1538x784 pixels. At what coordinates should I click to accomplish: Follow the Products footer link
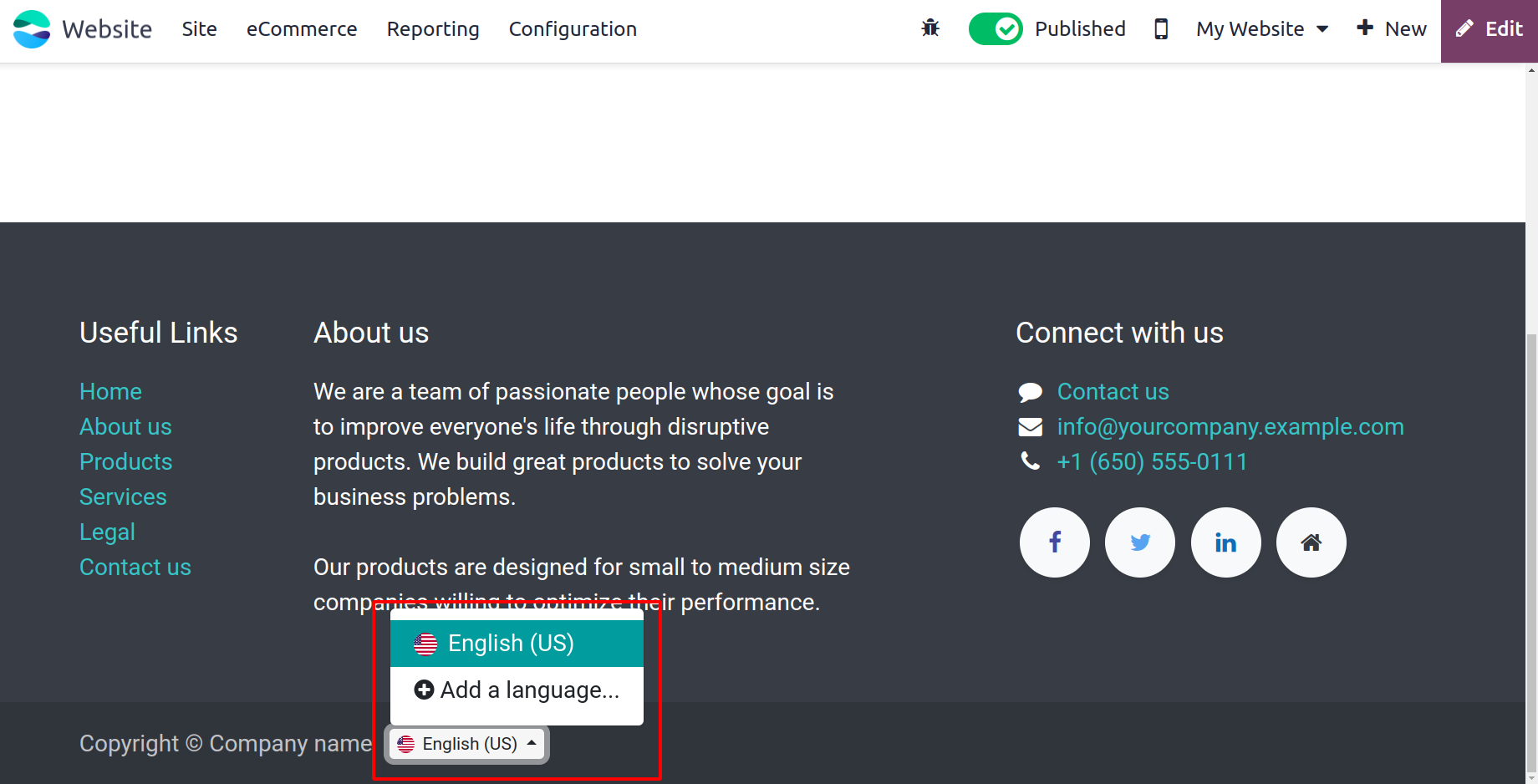pos(125,462)
